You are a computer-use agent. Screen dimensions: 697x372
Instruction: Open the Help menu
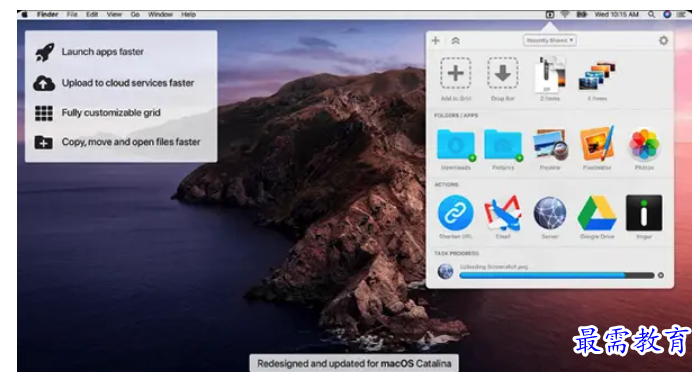point(188,15)
